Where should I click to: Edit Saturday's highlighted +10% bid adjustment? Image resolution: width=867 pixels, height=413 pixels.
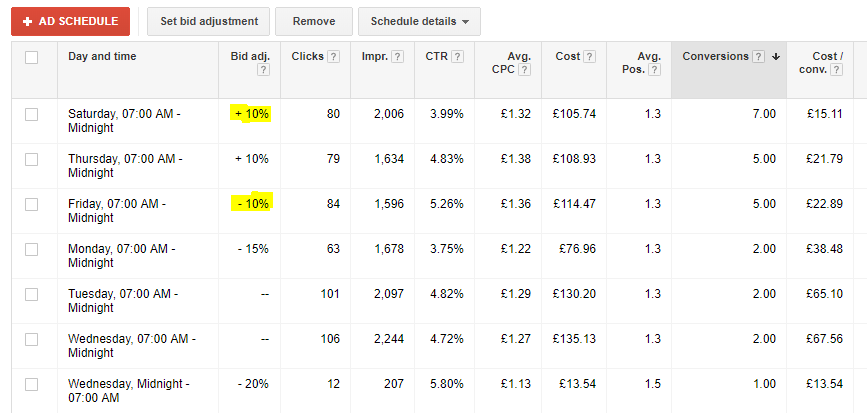coord(250,114)
